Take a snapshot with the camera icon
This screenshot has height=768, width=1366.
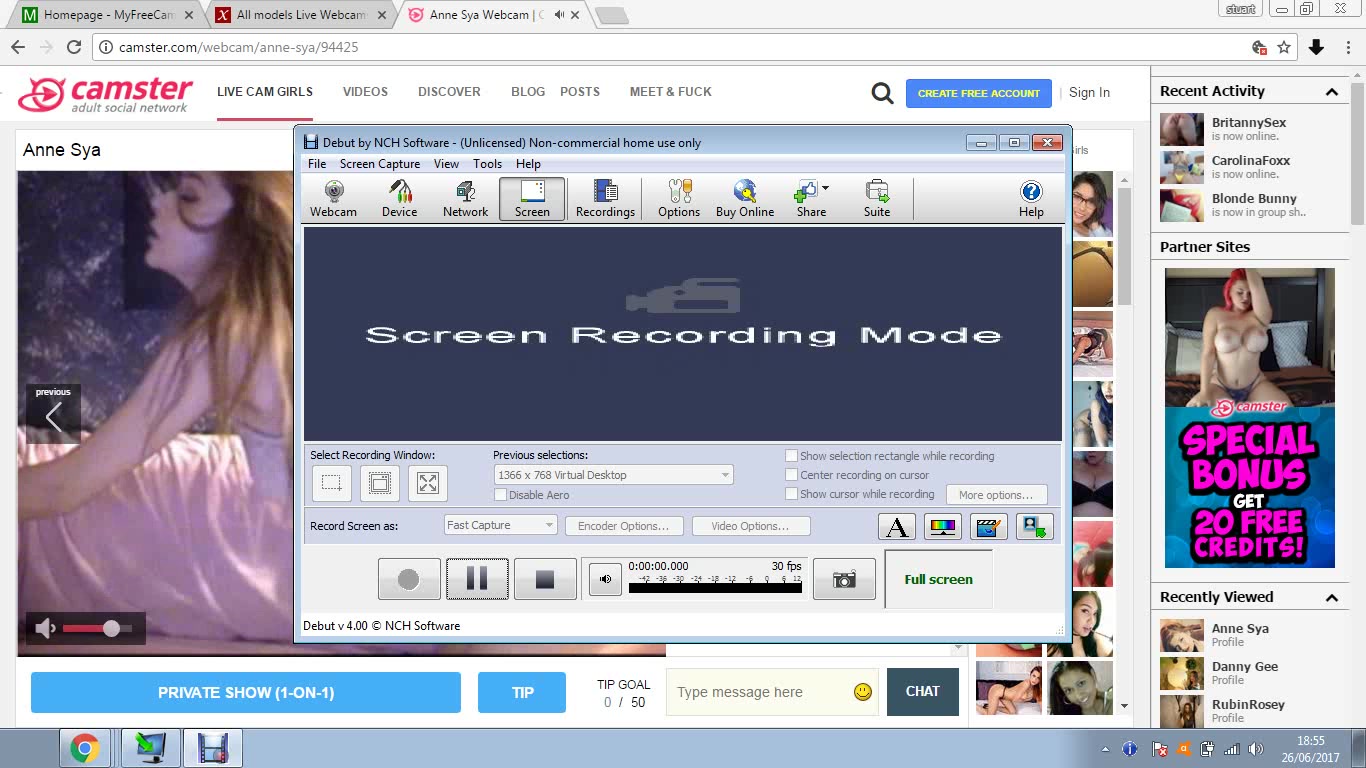click(844, 580)
